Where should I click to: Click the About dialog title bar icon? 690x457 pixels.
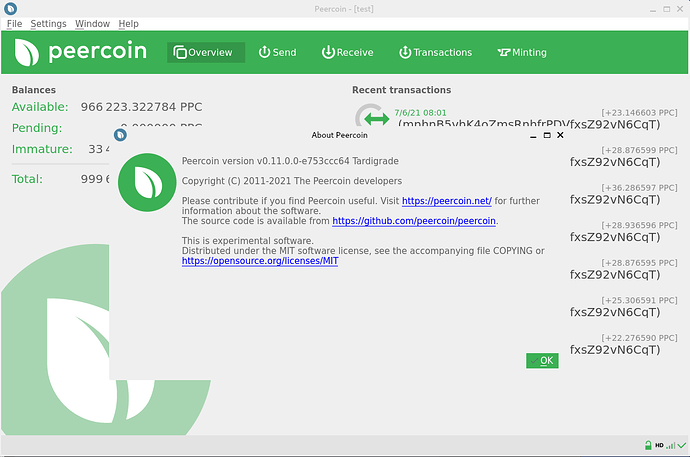(120, 135)
